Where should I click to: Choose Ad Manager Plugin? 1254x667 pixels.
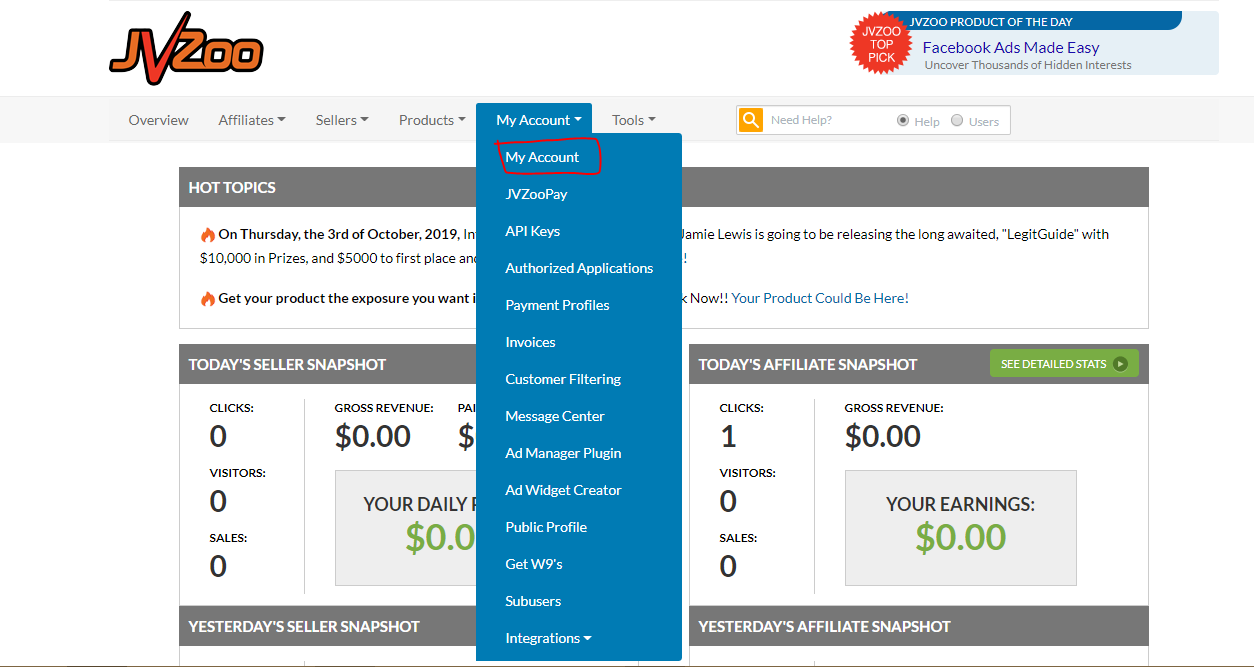563,453
